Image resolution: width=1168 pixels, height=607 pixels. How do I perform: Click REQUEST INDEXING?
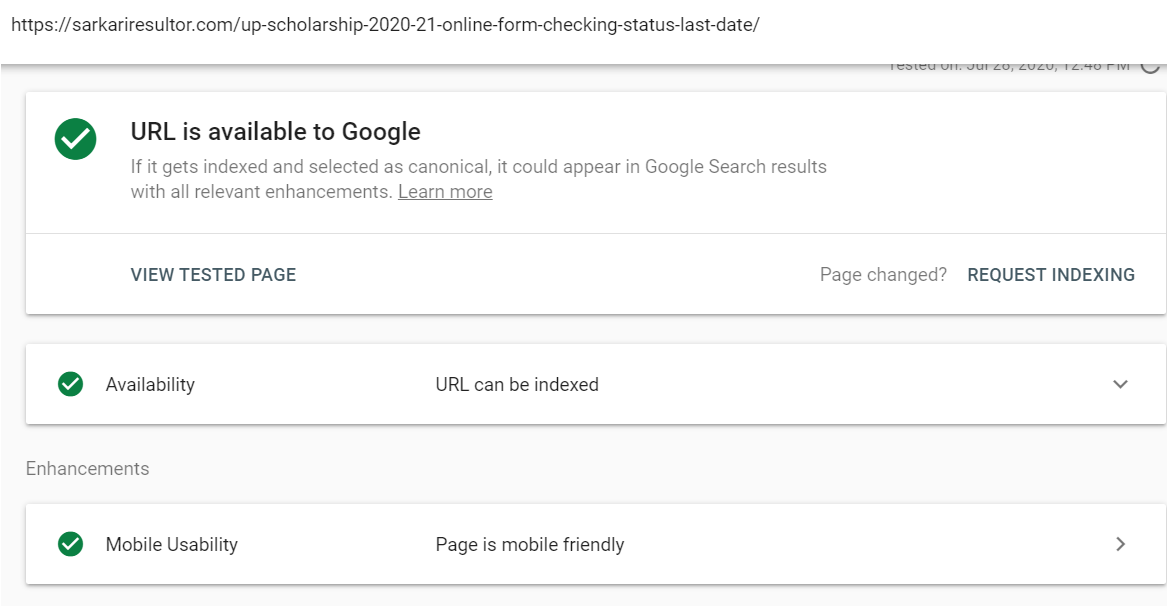[1051, 275]
